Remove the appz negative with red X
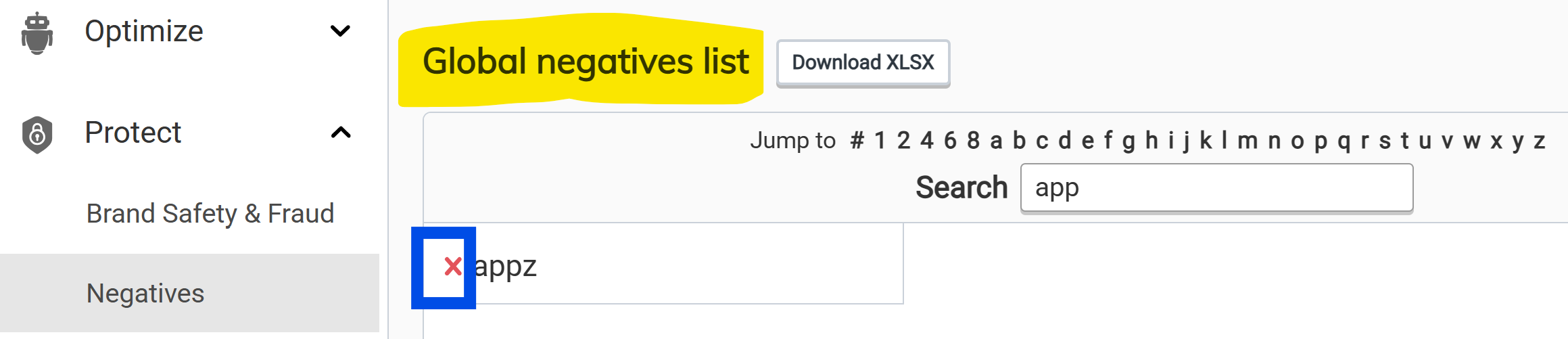Image resolution: width=1568 pixels, height=339 pixels. [x=452, y=267]
